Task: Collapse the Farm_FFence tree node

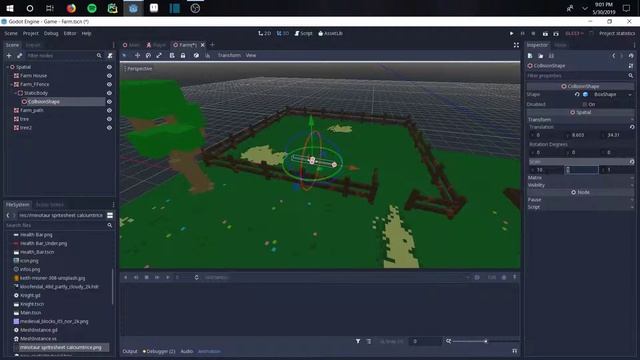Action: pyautogui.click(x=11, y=84)
